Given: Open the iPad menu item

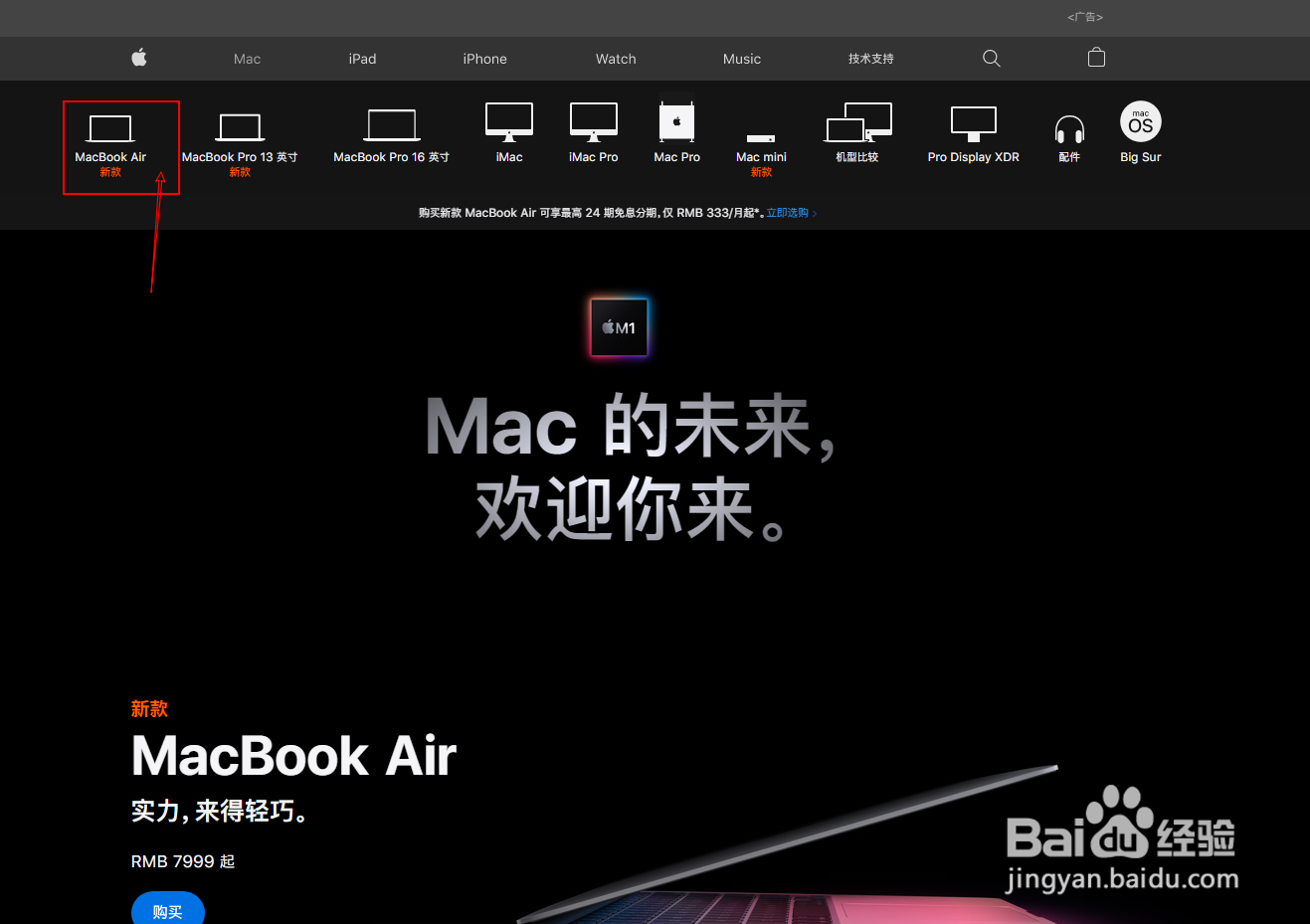Looking at the screenshot, I should point(362,59).
